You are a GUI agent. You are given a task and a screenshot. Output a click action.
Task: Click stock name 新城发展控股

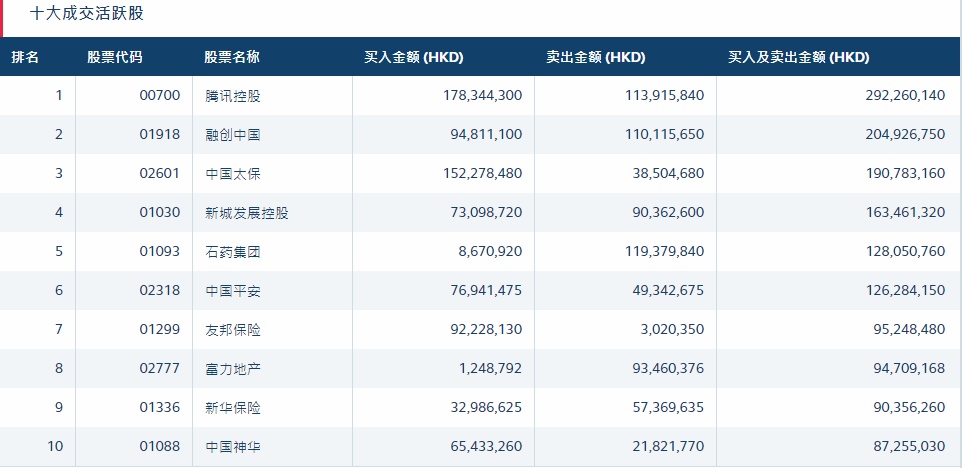pyautogui.click(x=247, y=213)
